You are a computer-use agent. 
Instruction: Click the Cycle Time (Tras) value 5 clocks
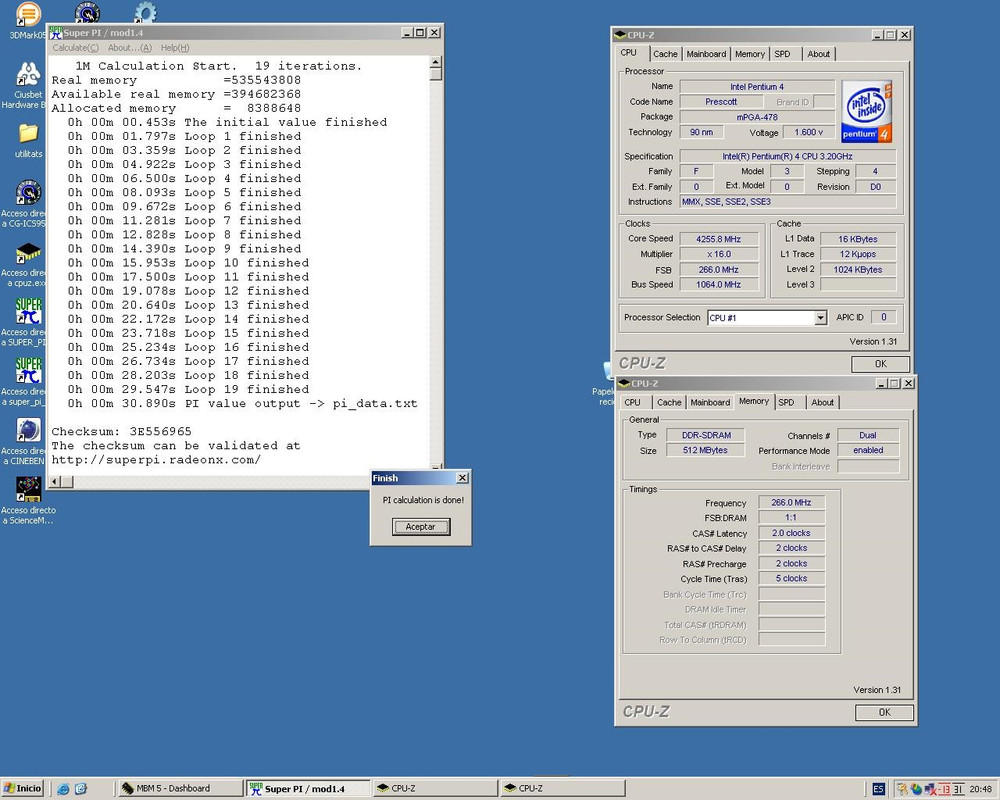[791, 578]
